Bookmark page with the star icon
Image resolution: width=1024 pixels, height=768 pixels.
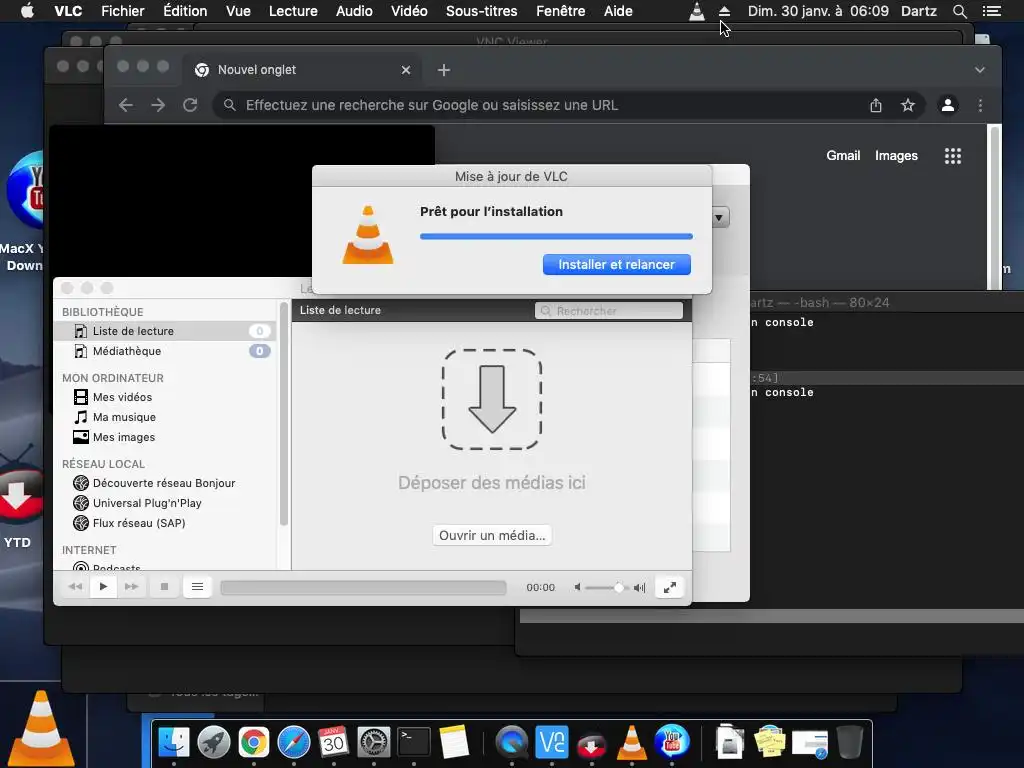908,105
